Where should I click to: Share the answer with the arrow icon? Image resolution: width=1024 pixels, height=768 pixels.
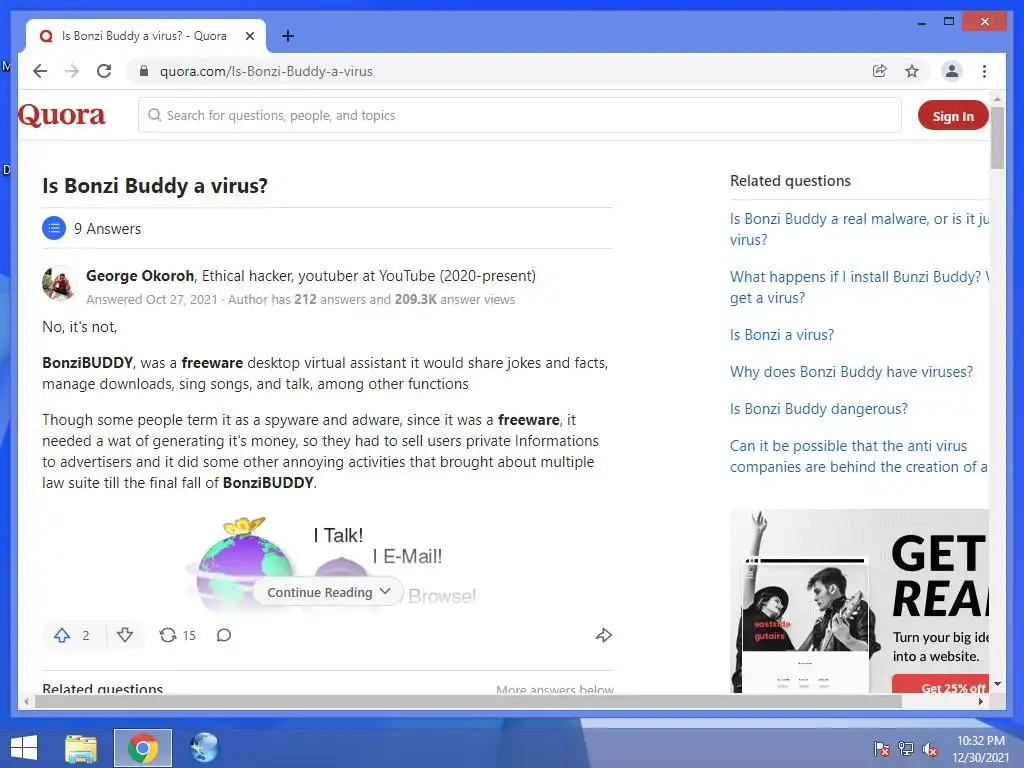click(604, 635)
